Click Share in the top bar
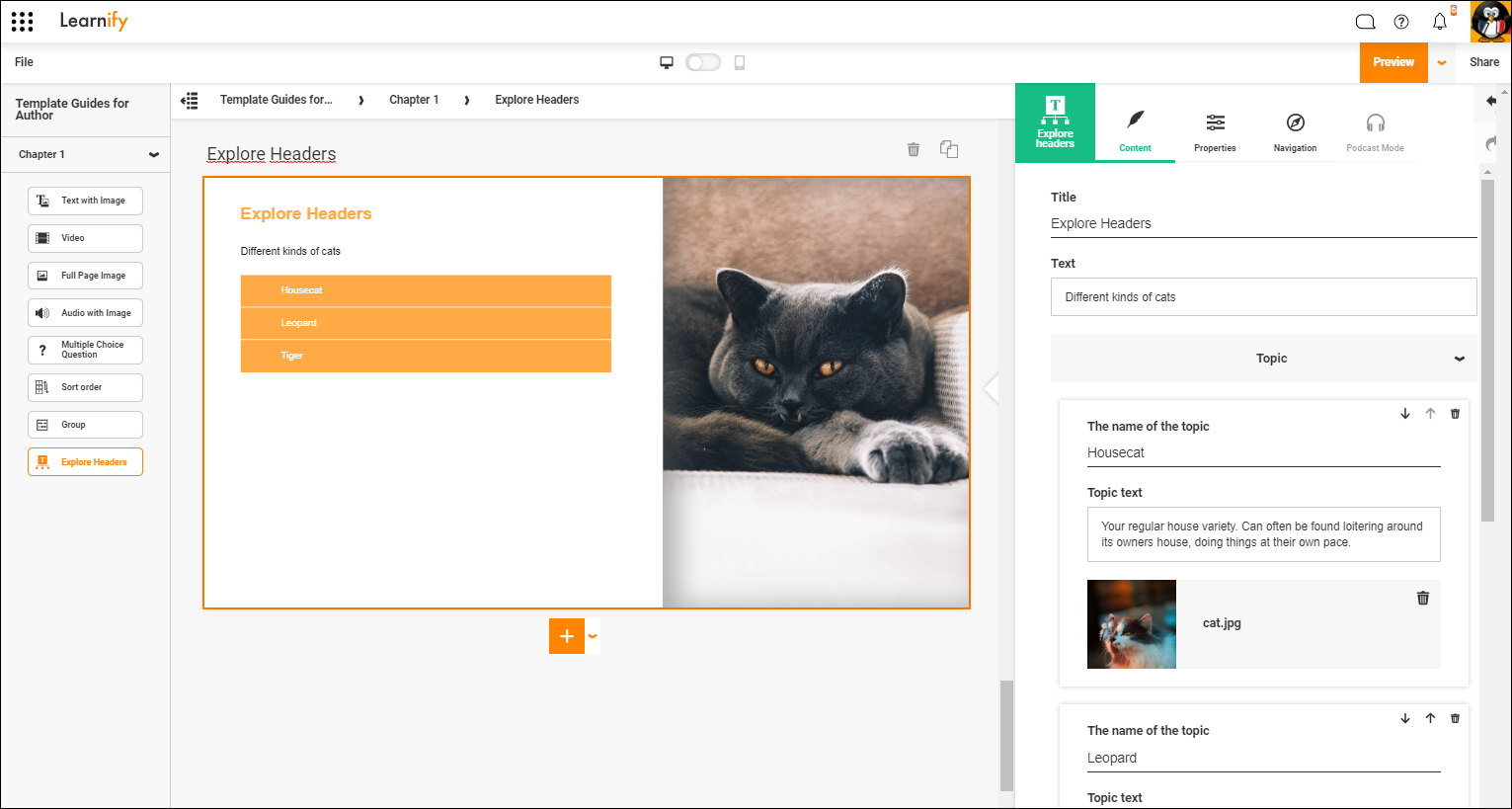Screen dimensions: 1512x809 [x=1484, y=61]
